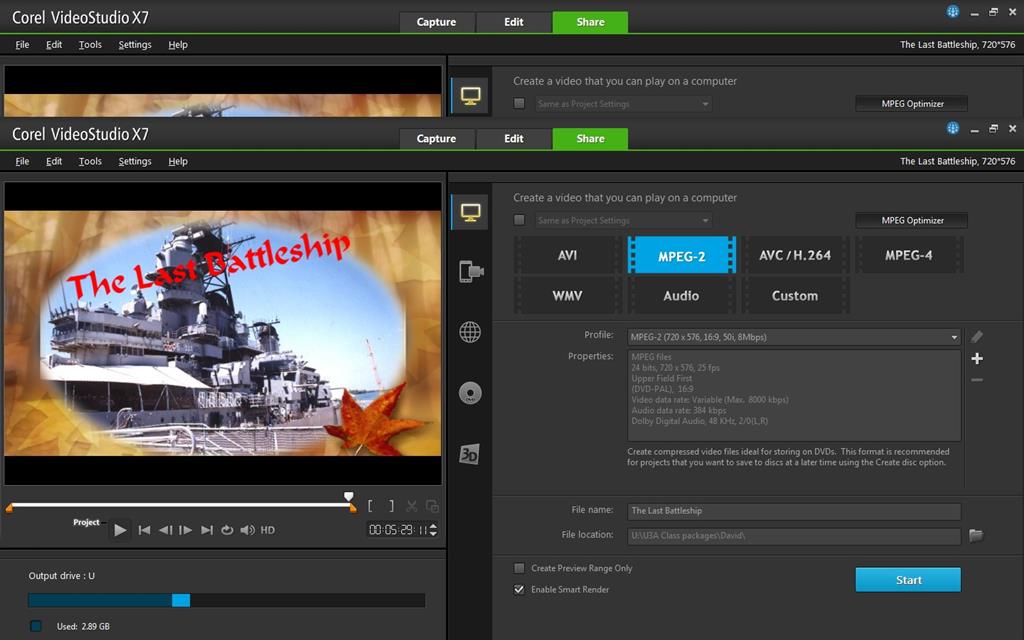Choose the 3D movie output icon
Viewport: 1024px width, 640px height.
click(x=470, y=454)
